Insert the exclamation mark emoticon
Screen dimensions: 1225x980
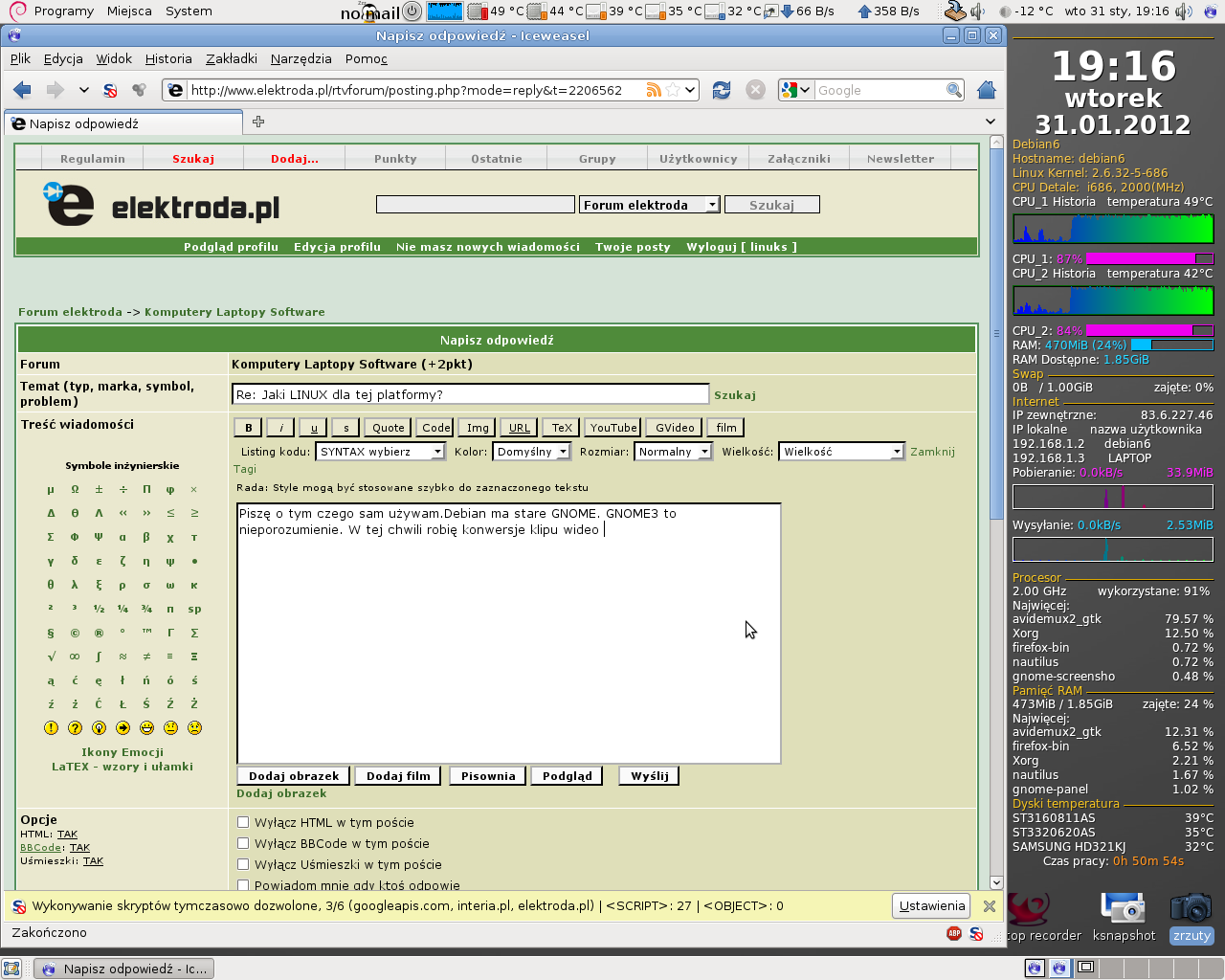51,728
